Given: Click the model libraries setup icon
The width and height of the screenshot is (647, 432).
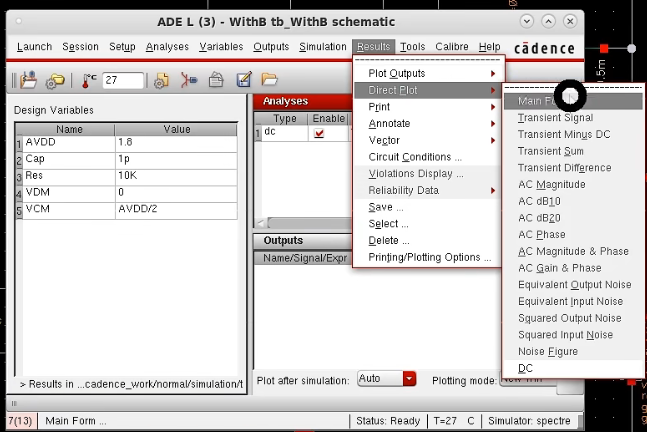Looking at the screenshot, I should click(161, 80).
